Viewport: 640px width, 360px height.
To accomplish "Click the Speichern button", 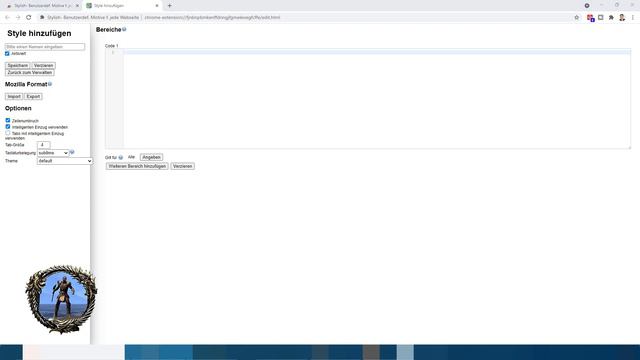I will 18,65.
